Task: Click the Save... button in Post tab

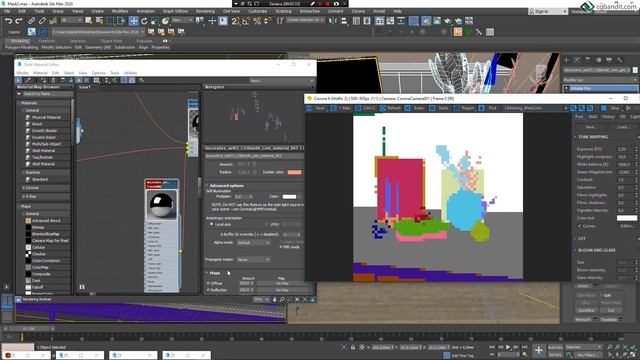Action: [590, 127]
